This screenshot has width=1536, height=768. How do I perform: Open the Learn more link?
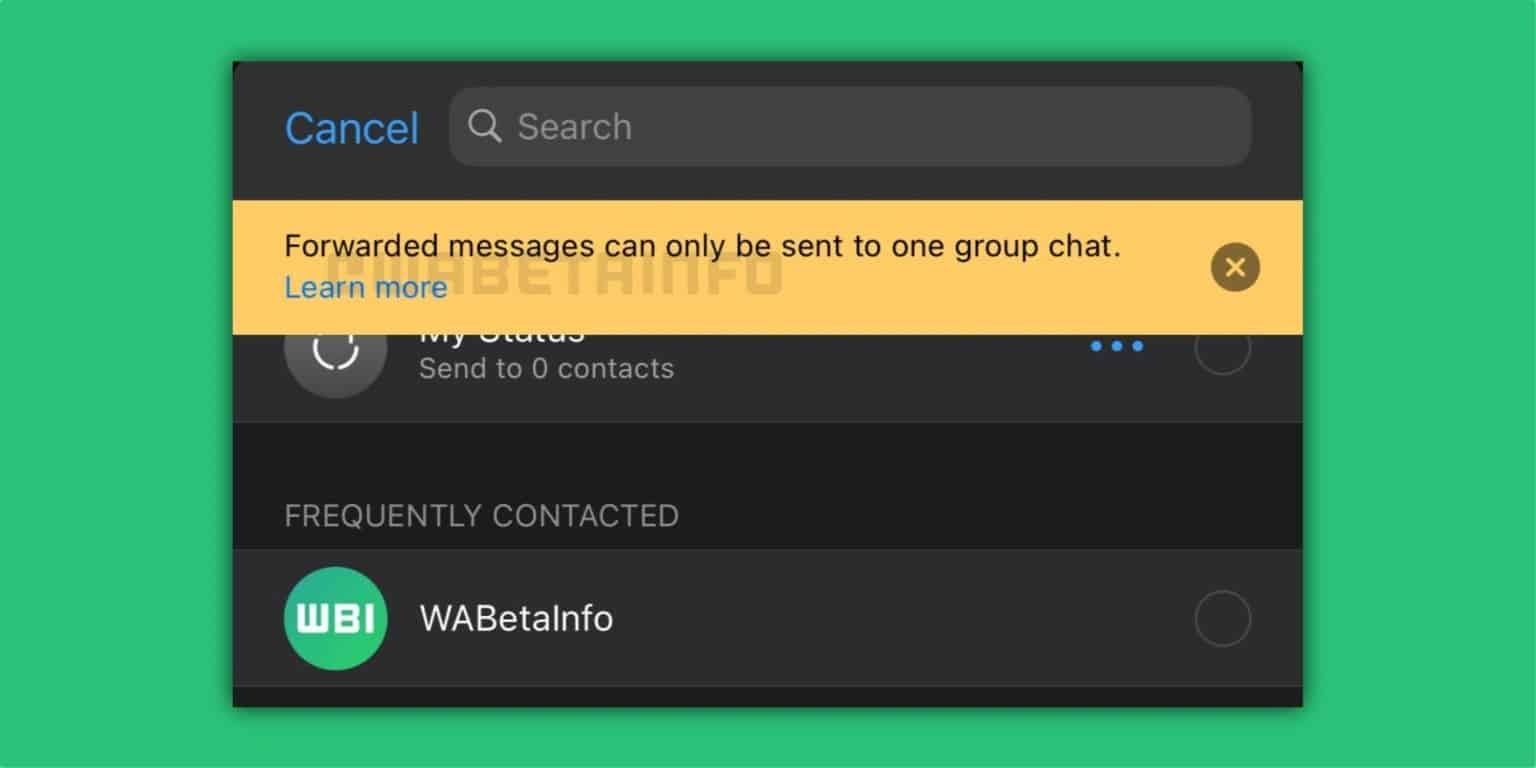click(366, 287)
